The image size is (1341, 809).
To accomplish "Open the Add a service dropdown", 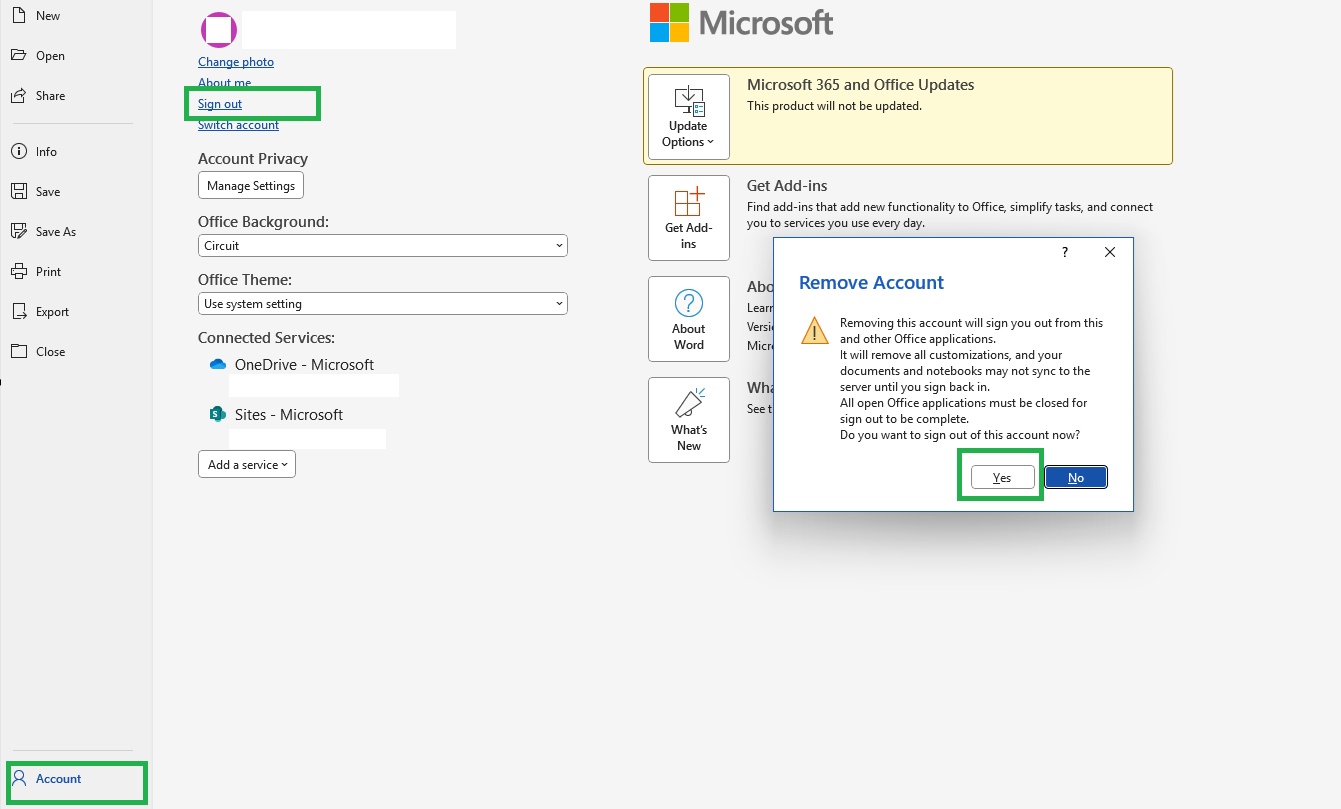I will pyautogui.click(x=247, y=465).
